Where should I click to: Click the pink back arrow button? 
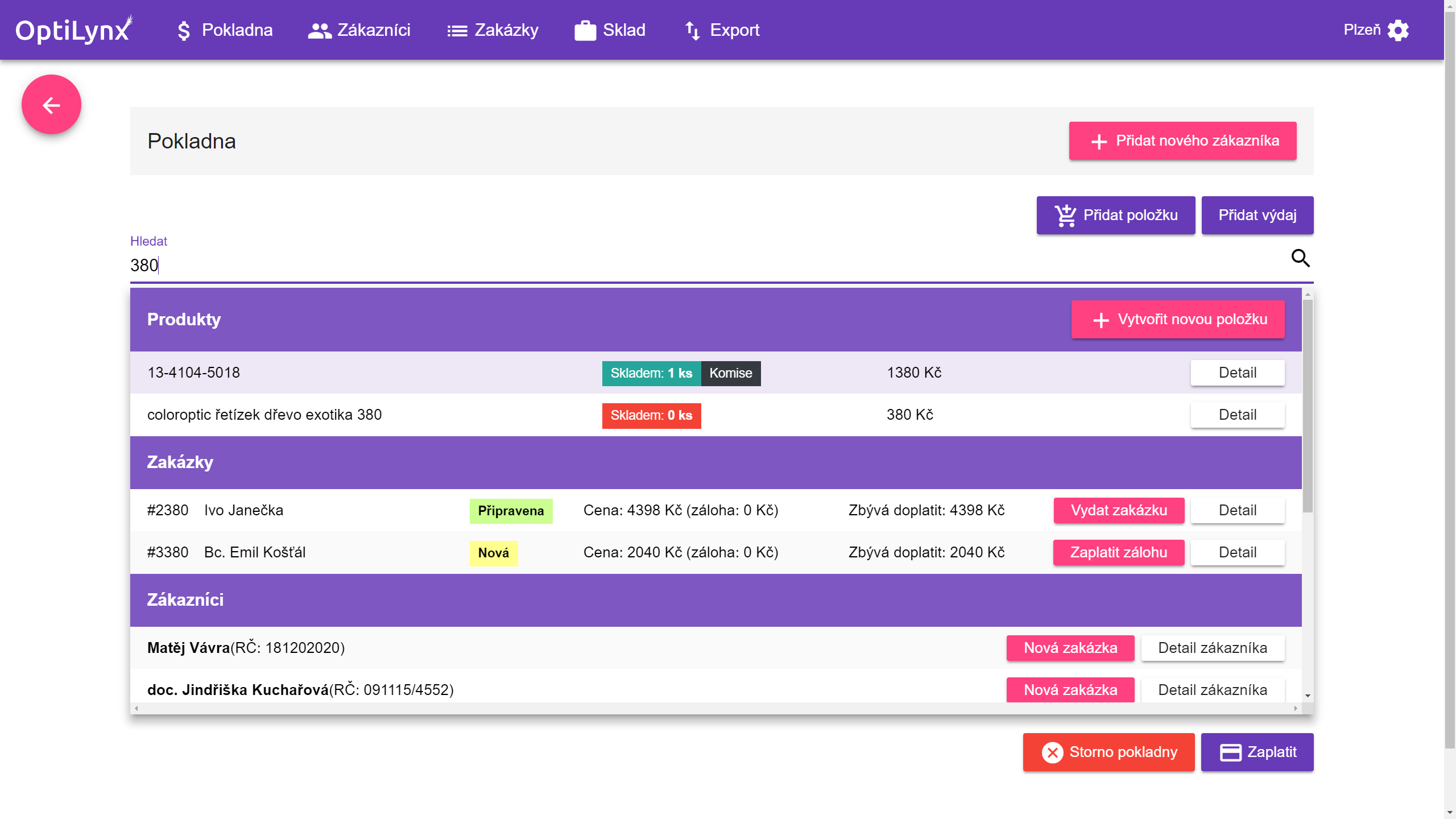[51, 105]
